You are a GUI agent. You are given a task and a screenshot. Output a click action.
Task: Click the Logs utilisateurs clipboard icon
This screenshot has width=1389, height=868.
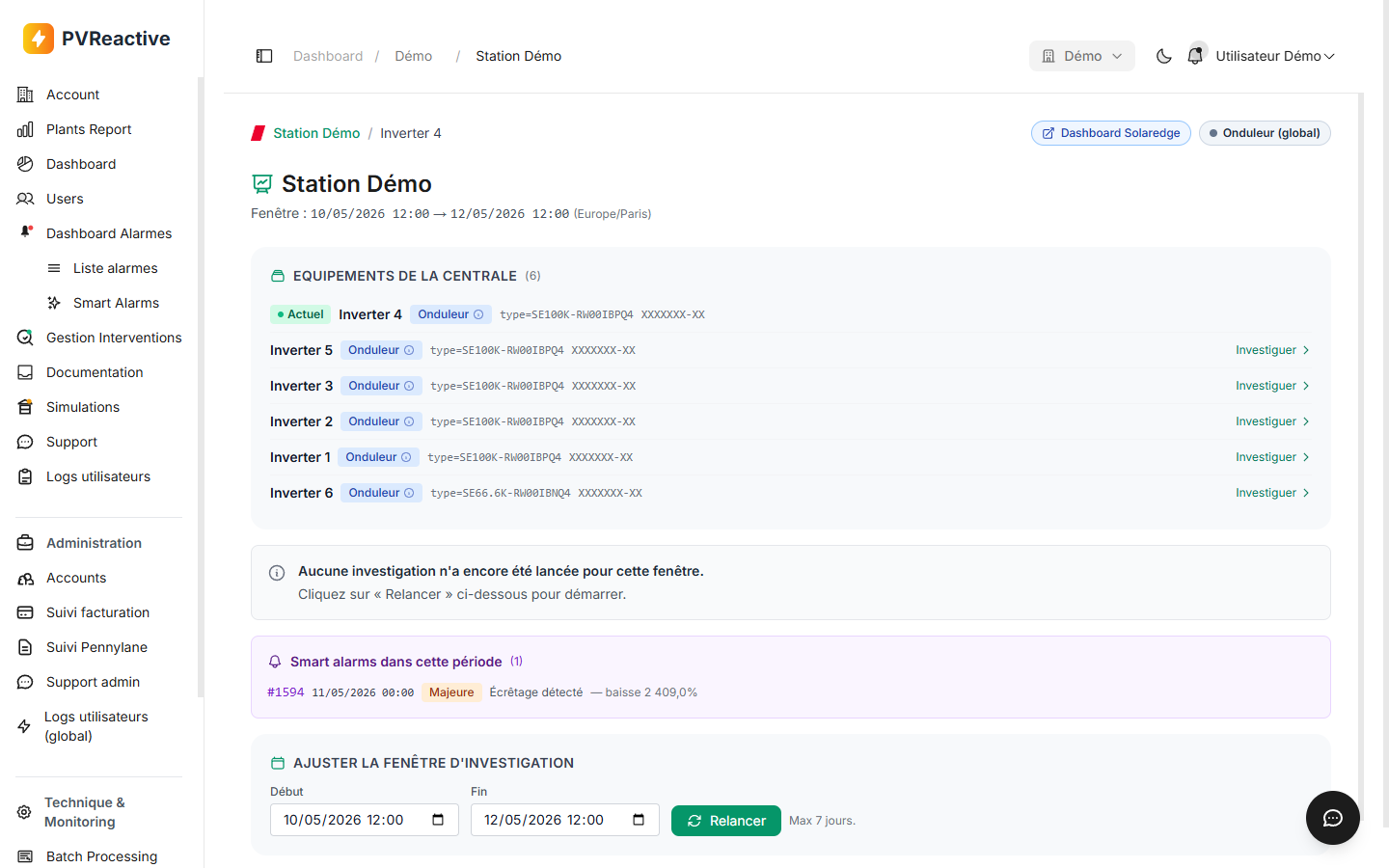25,476
